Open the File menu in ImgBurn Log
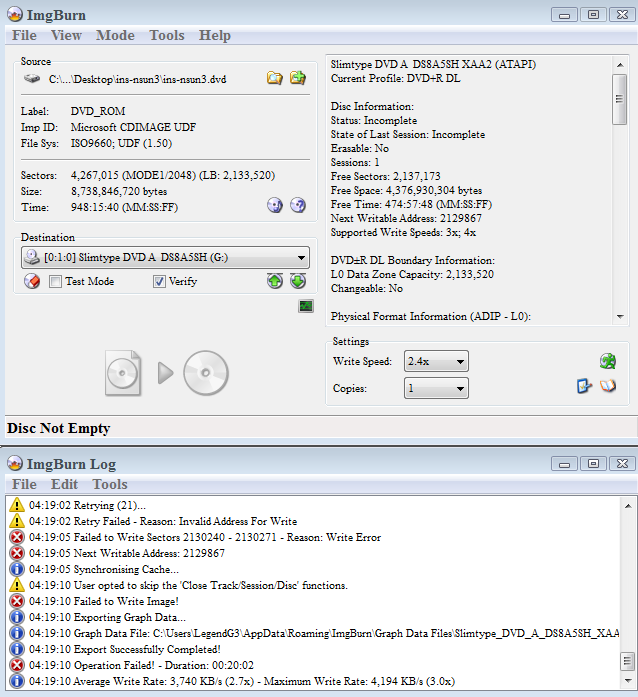 (24, 484)
